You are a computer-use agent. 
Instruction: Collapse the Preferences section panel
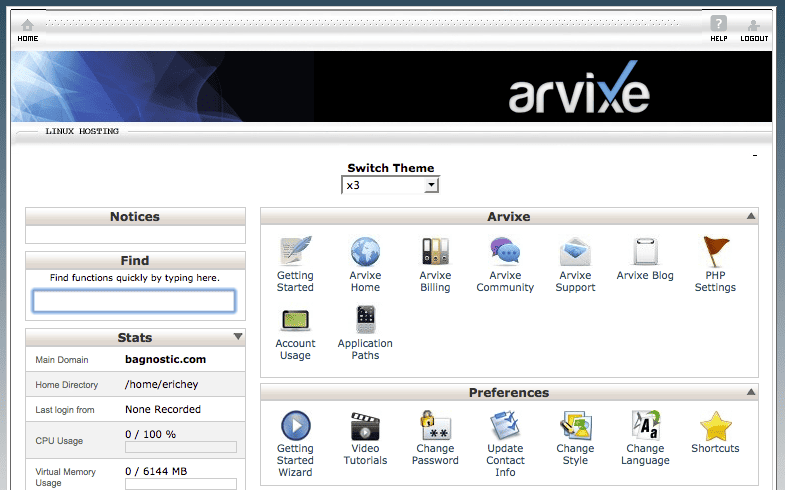751,393
